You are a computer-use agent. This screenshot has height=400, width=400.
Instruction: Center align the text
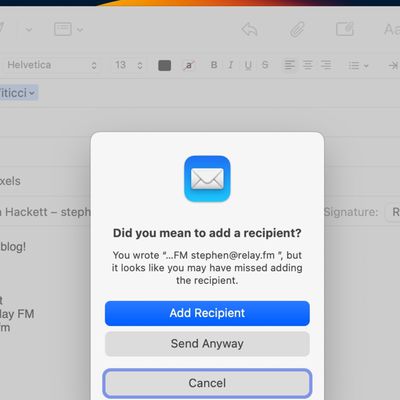click(307, 65)
